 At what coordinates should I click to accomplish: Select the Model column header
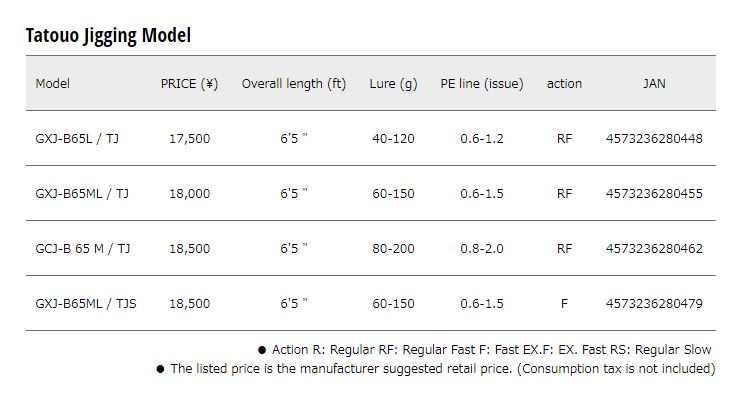53,84
